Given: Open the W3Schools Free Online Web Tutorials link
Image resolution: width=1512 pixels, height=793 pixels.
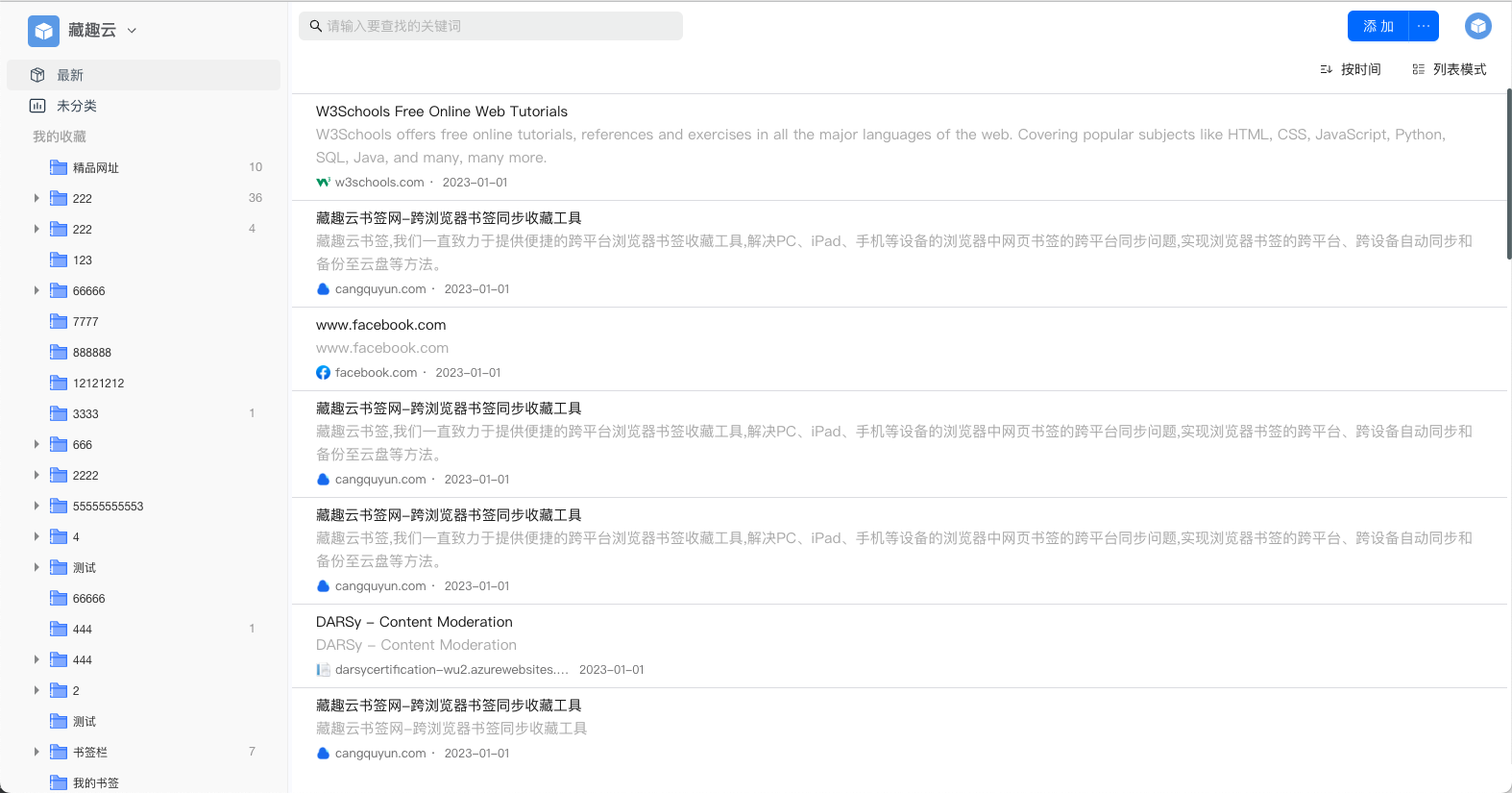Looking at the screenshot, I should click(442, 112).
